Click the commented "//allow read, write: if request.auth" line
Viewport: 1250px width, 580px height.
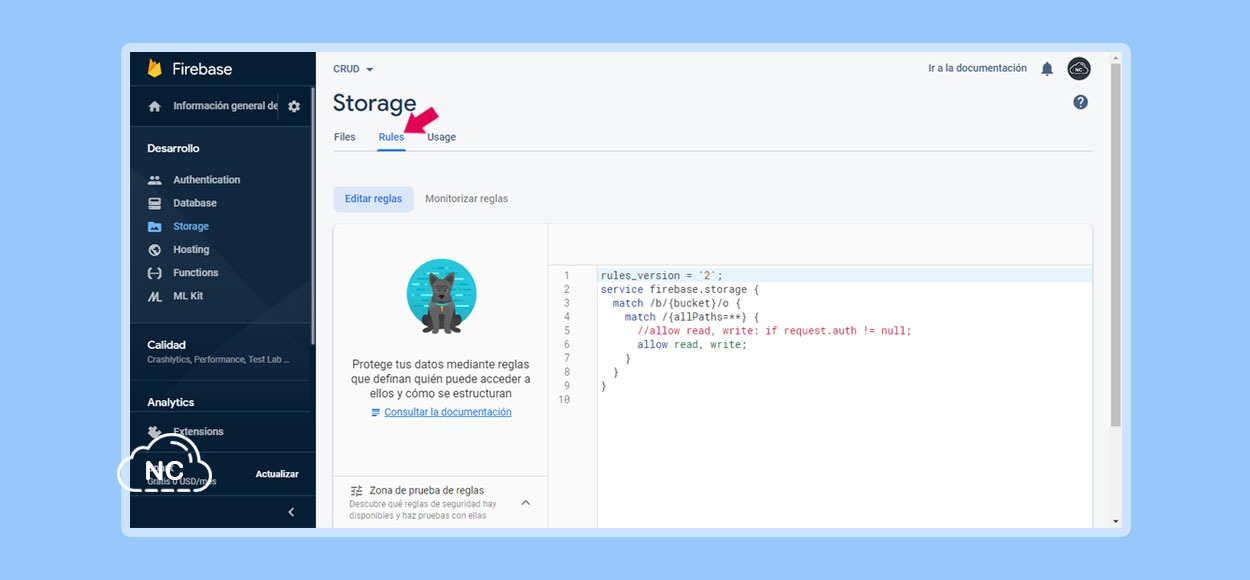[775, 331]
